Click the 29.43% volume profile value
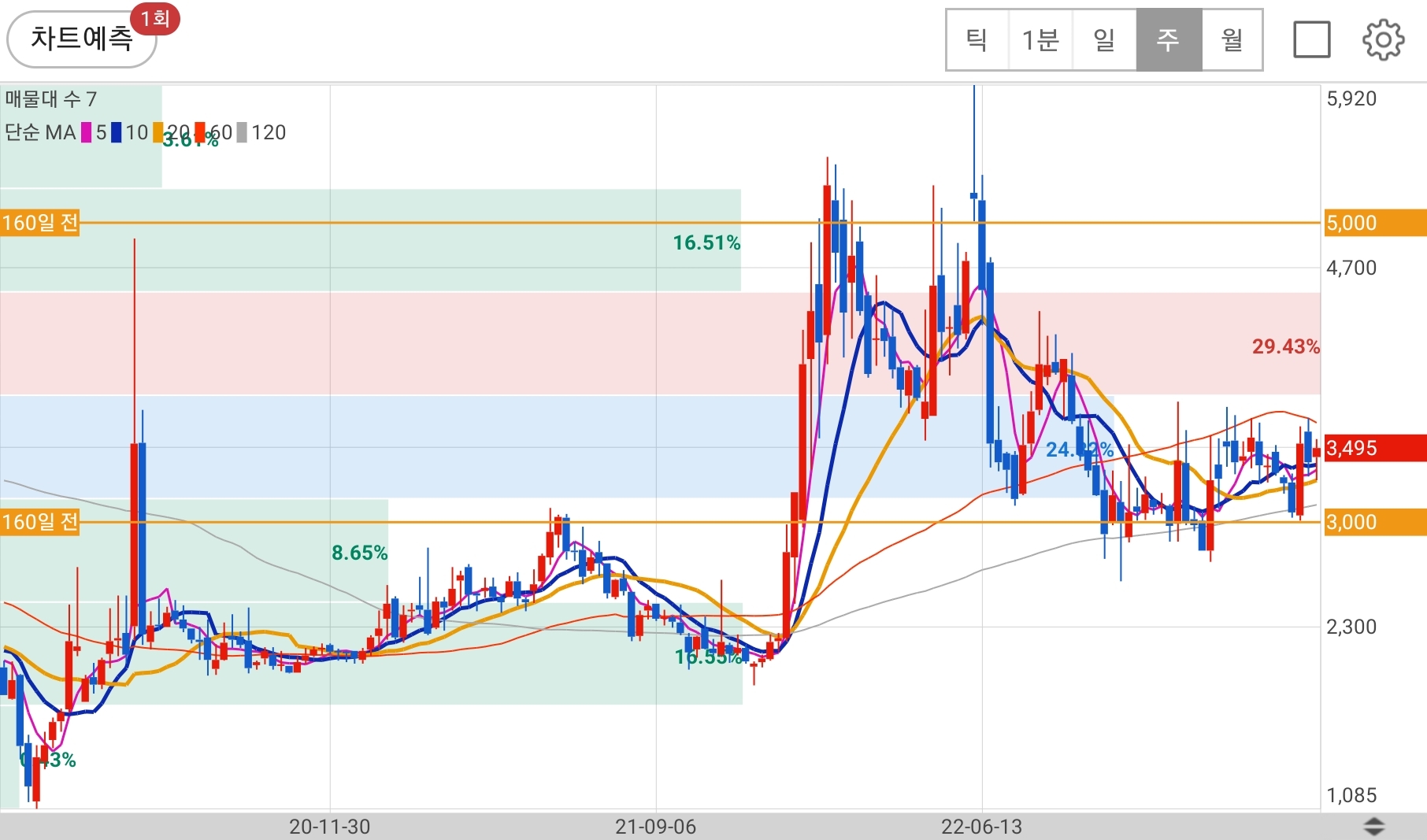This screenshot has width=1427, height=840. [1285, 346]
